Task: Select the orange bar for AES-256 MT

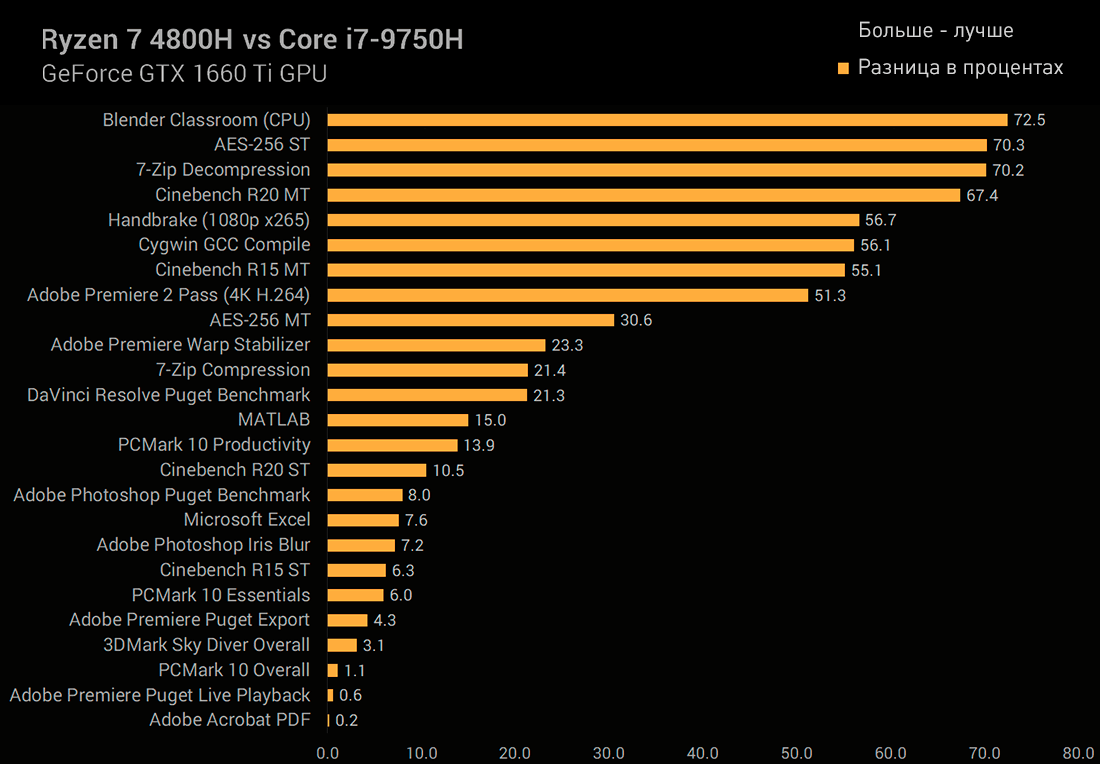Action: click(x=471, y=320)
